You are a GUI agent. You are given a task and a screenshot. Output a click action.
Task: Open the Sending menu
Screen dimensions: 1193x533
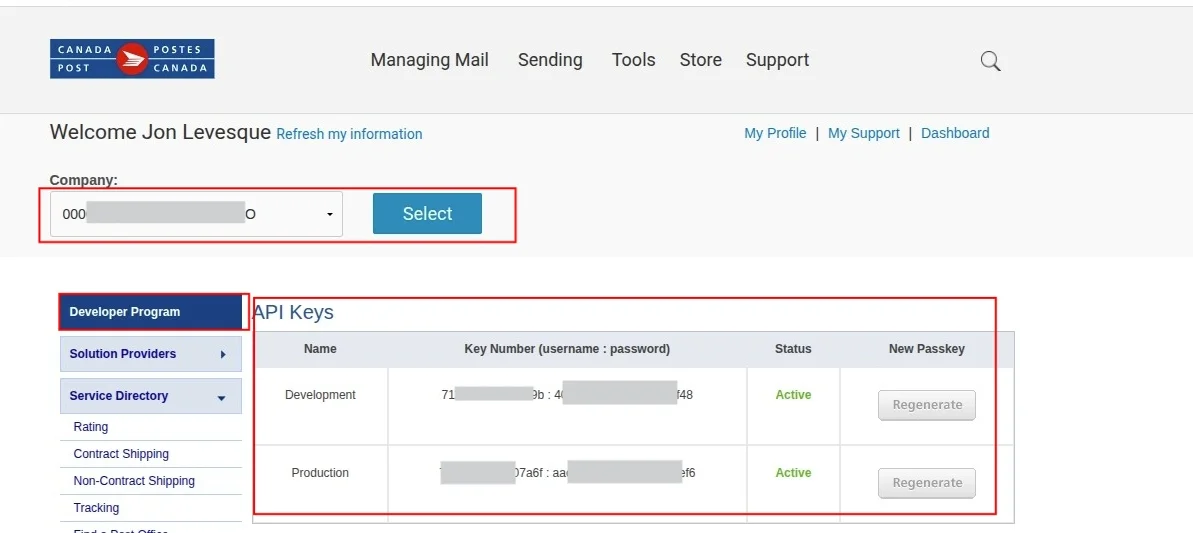click(550, 60)
